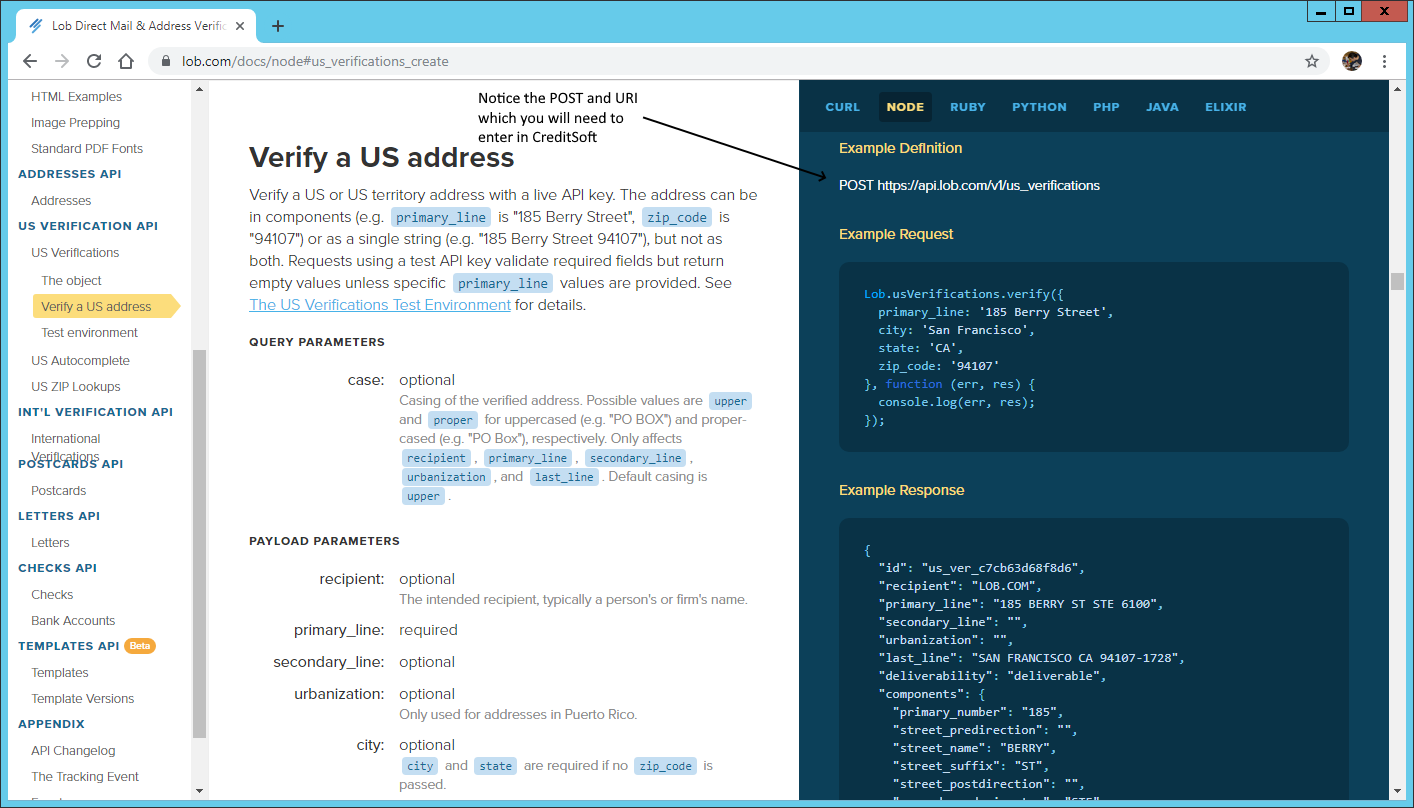The width and height of the screenshot is (1414, 808).
Task: Open INT'L VERIFICATION API section heading
Action: pyautogui.click(x=95, y=412)
